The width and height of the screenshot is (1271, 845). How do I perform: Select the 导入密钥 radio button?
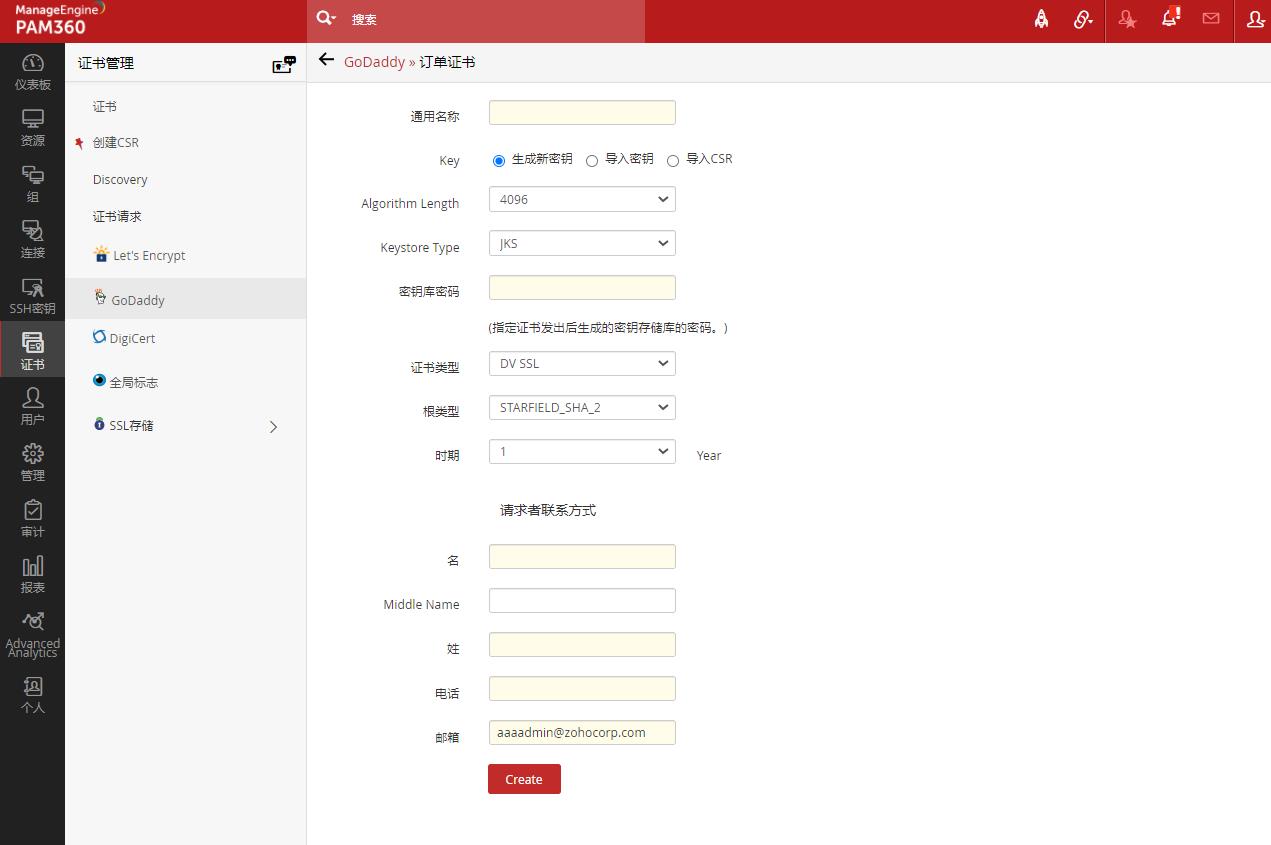point(592,160)
